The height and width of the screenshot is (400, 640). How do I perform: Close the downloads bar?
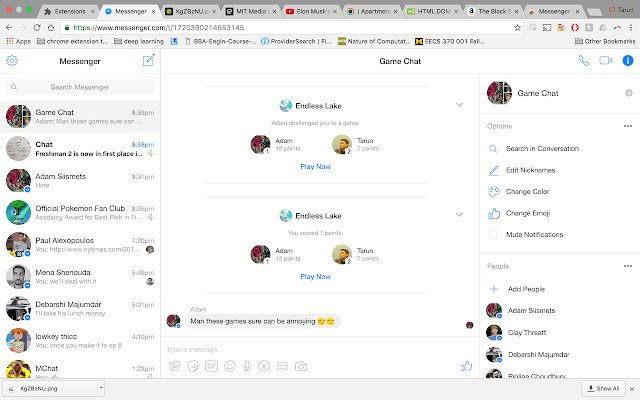coord(632,389)
